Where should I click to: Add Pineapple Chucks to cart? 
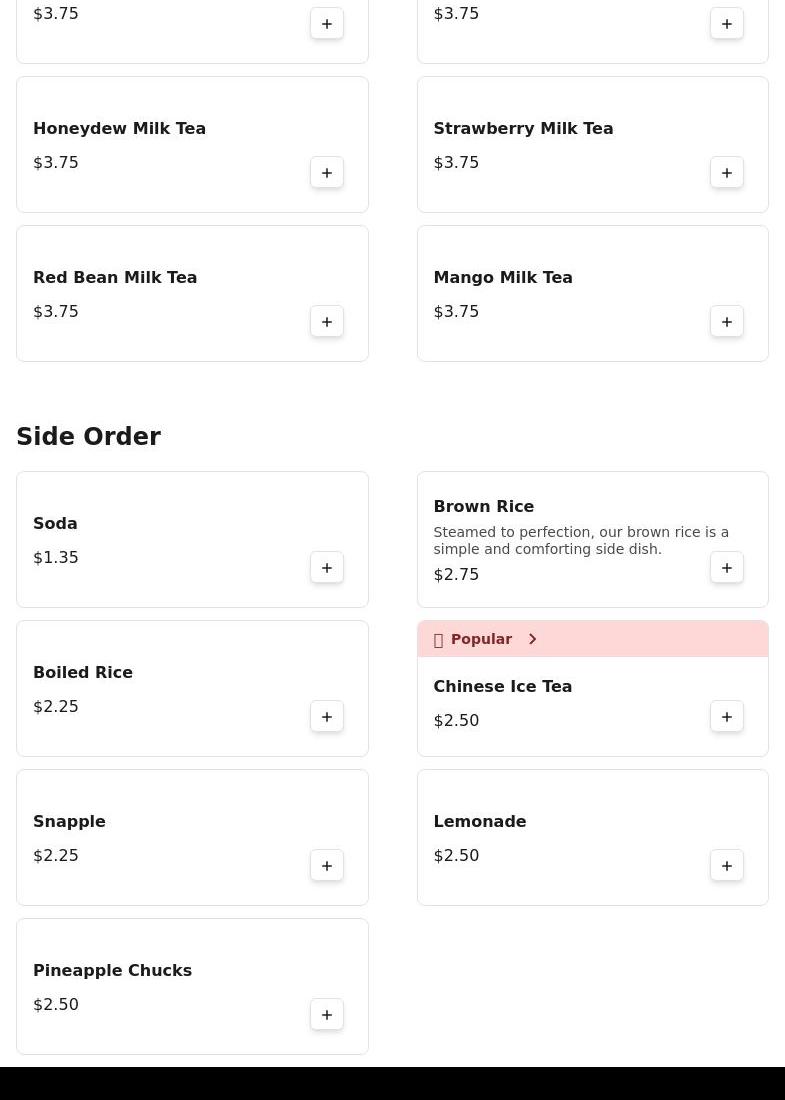point(327,1015)
